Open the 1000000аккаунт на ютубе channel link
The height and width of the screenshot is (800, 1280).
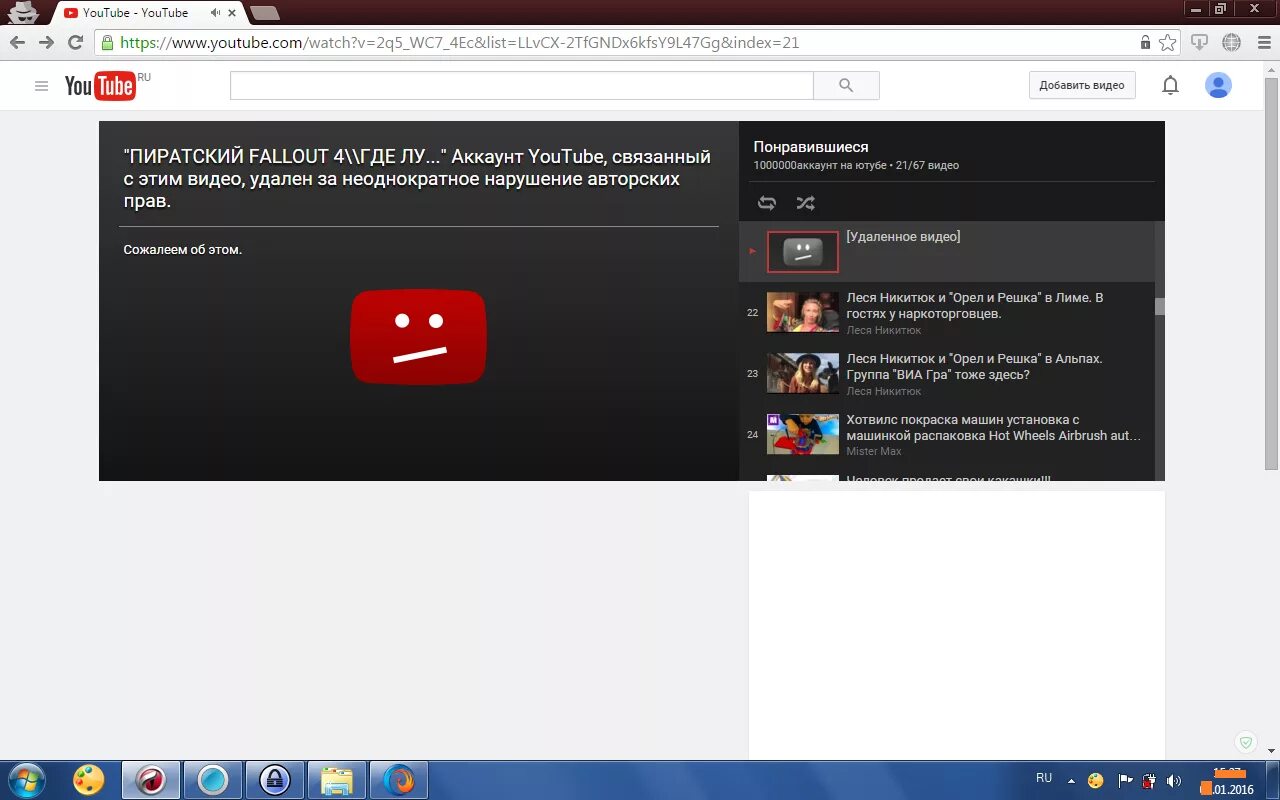(820, 165)
